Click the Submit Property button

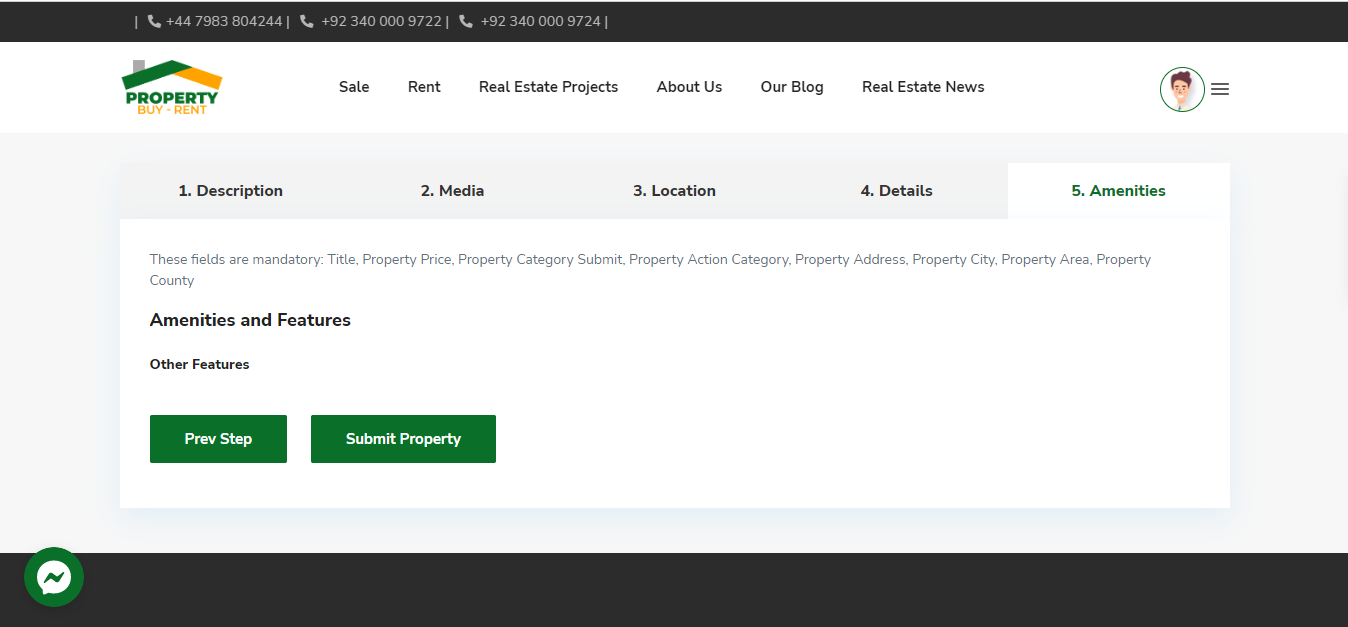(403, 439)
